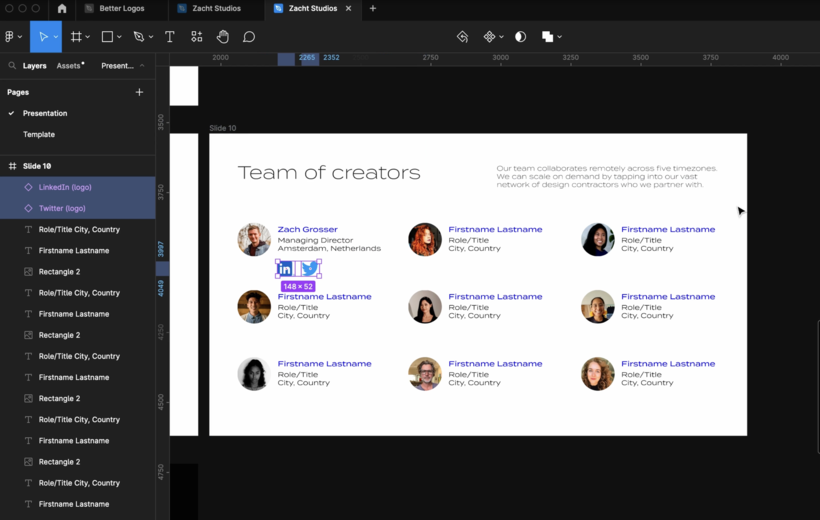This screenshot has height=520, width=820.
Task: Click the create component icon
Action: (x=489, y=37)
